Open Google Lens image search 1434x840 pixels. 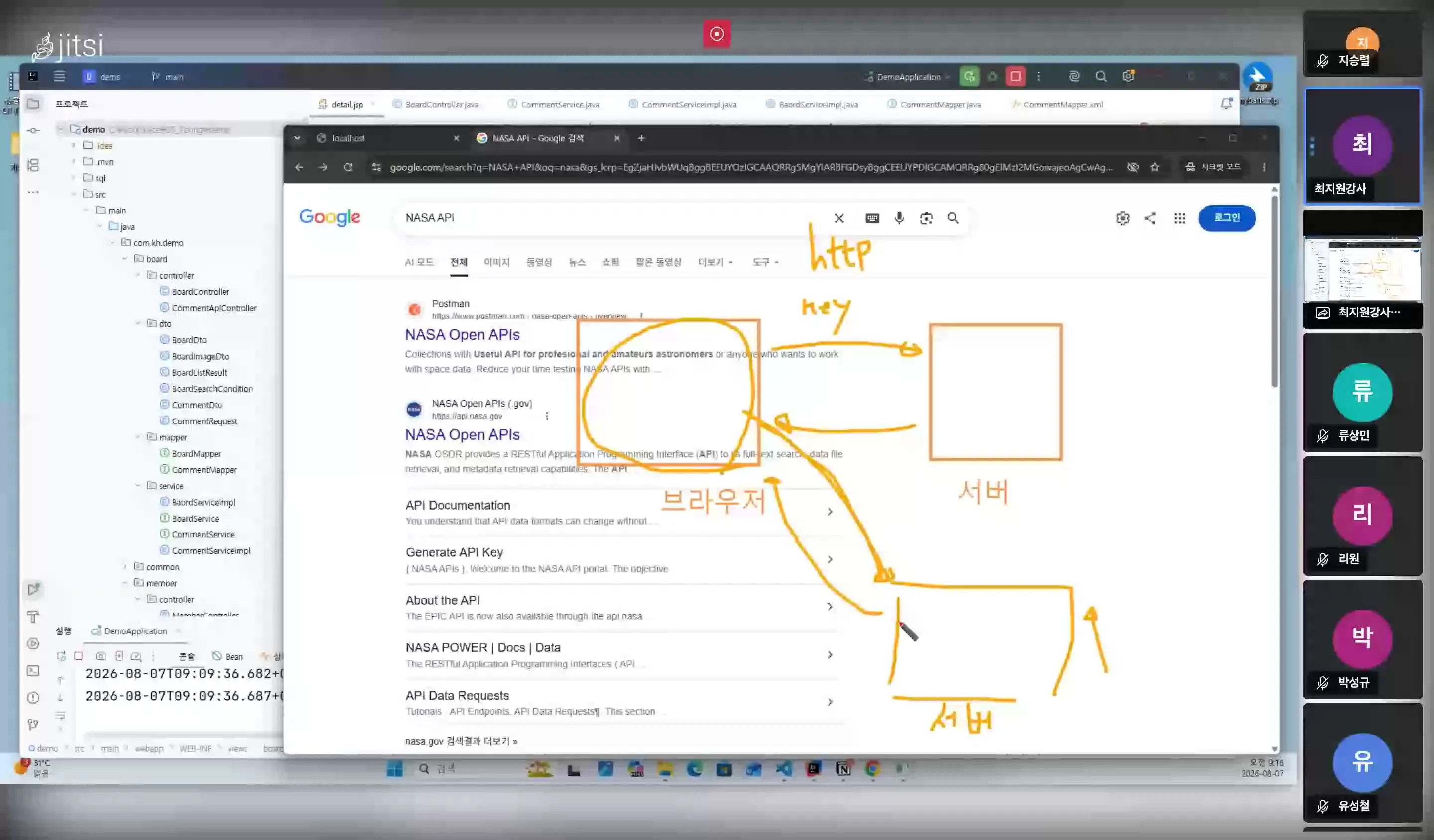[x=926, y=218]
